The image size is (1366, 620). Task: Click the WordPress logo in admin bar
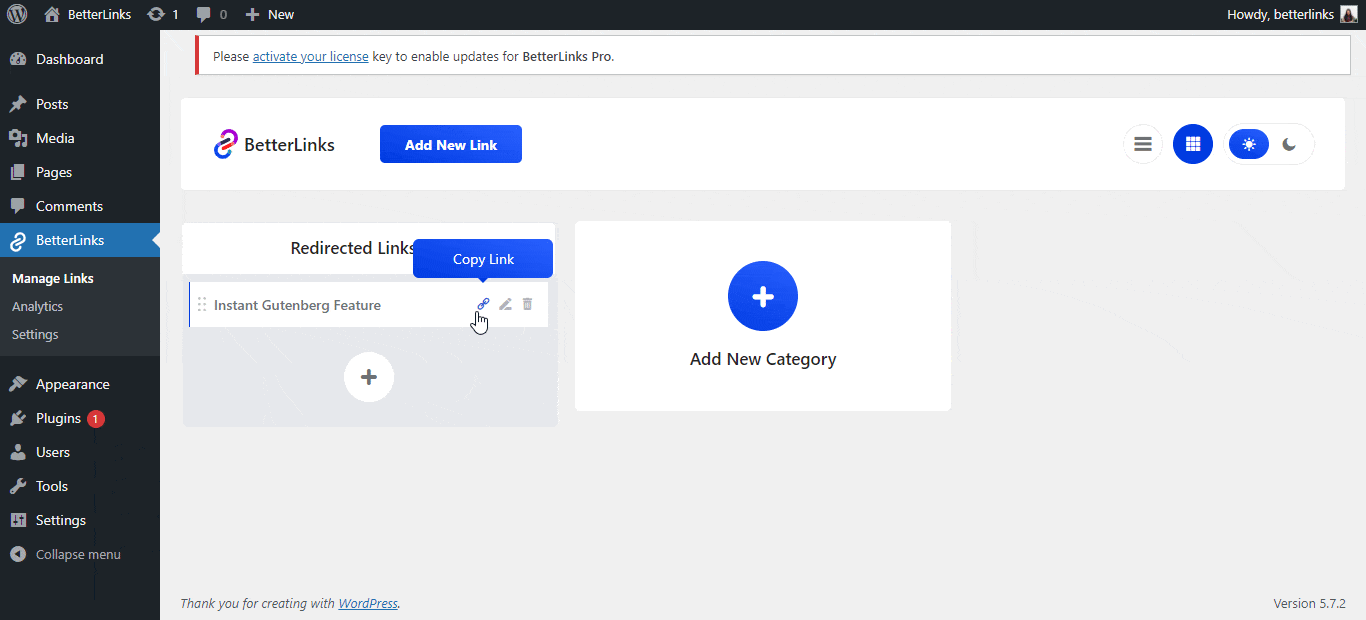[x=17, y=14]
